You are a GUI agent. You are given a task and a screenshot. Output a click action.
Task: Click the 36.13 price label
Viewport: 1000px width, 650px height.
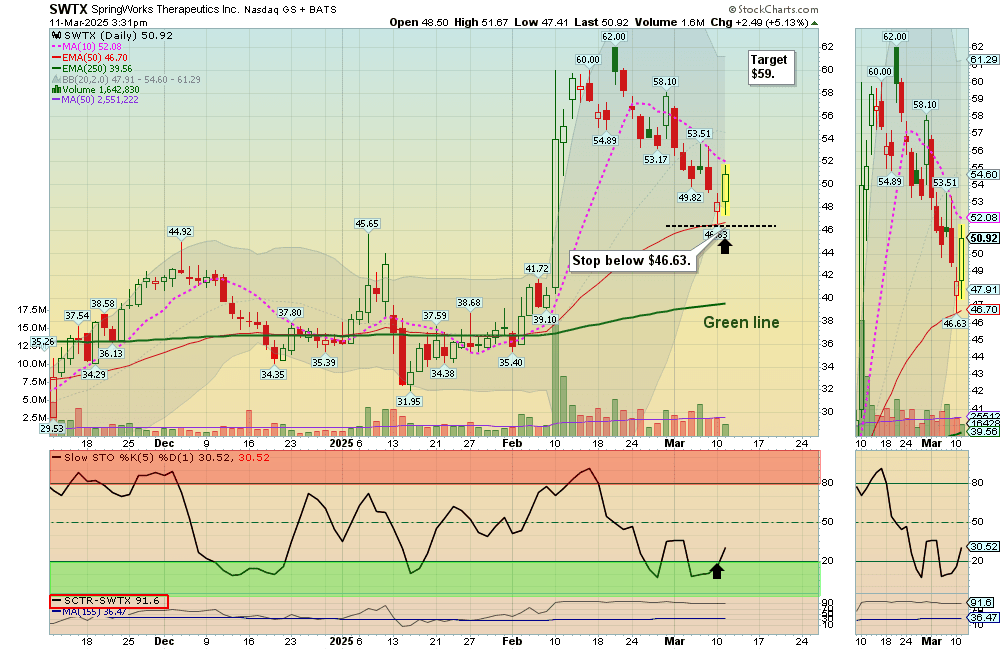pyautogui.click(x=111, y=353)
